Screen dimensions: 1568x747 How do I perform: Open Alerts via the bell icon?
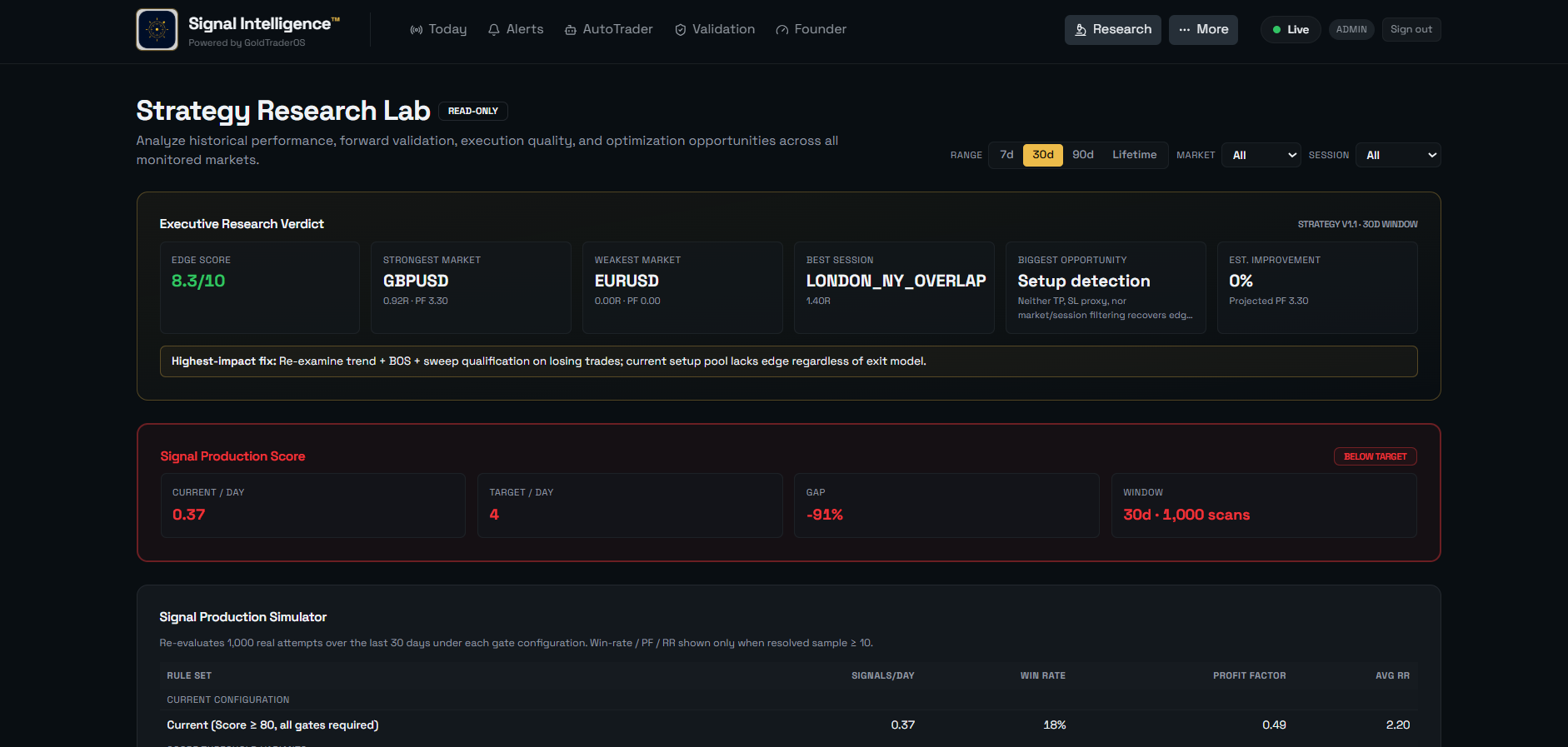click(x=494, y=30)
